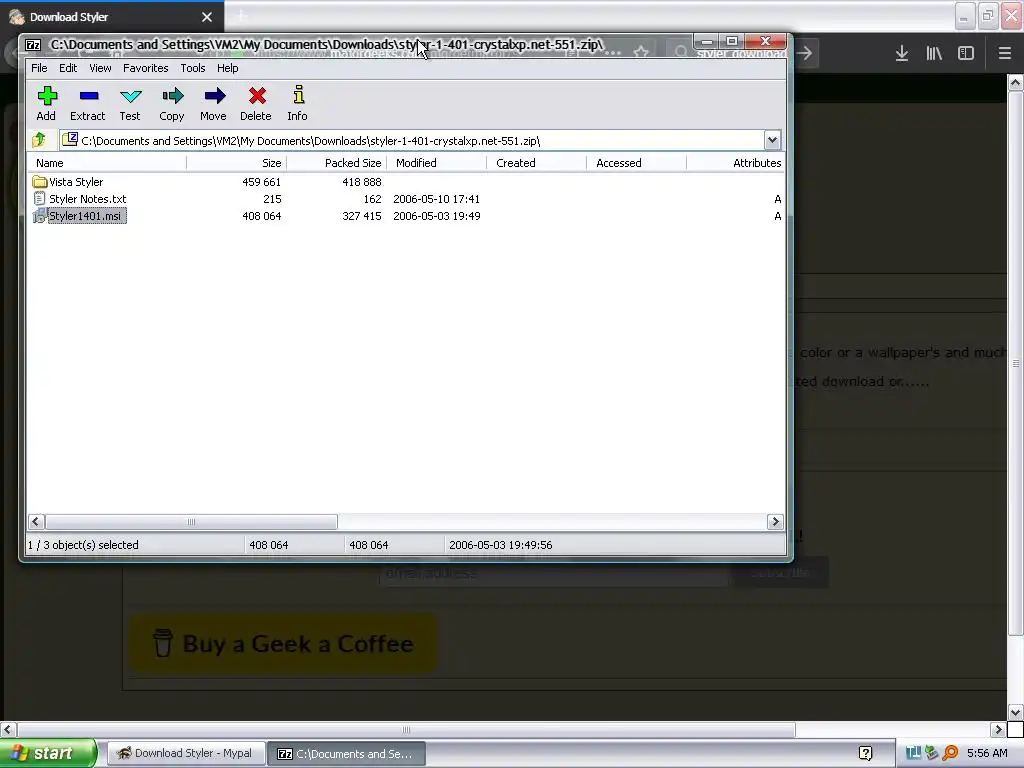This screenshot has width=1024, height=768.
Task: Select the Styler Notes.txt file icon
Action: coord(40,199)
